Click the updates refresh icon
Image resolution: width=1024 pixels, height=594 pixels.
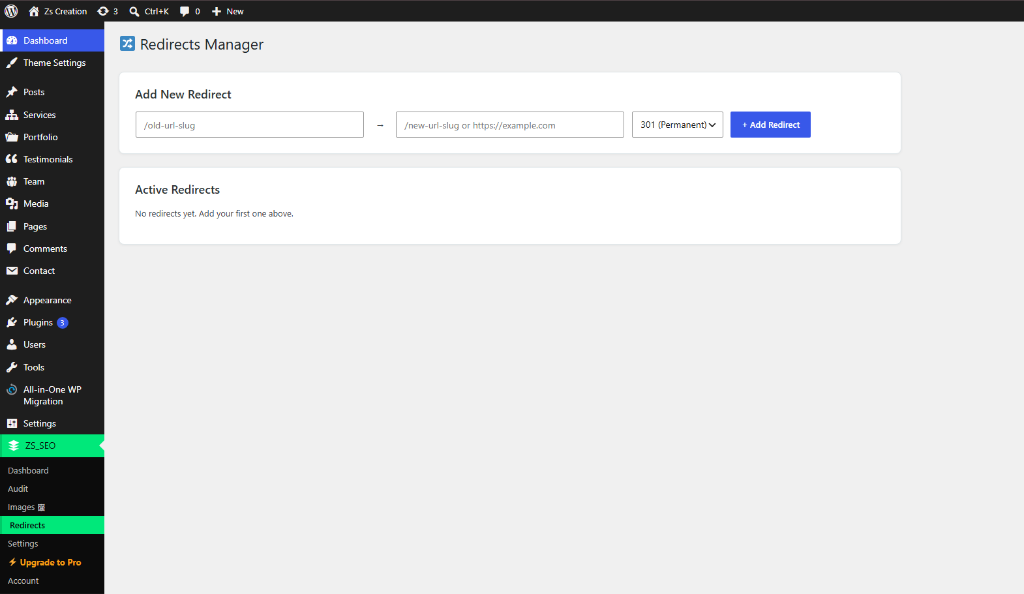click(103, 11)
